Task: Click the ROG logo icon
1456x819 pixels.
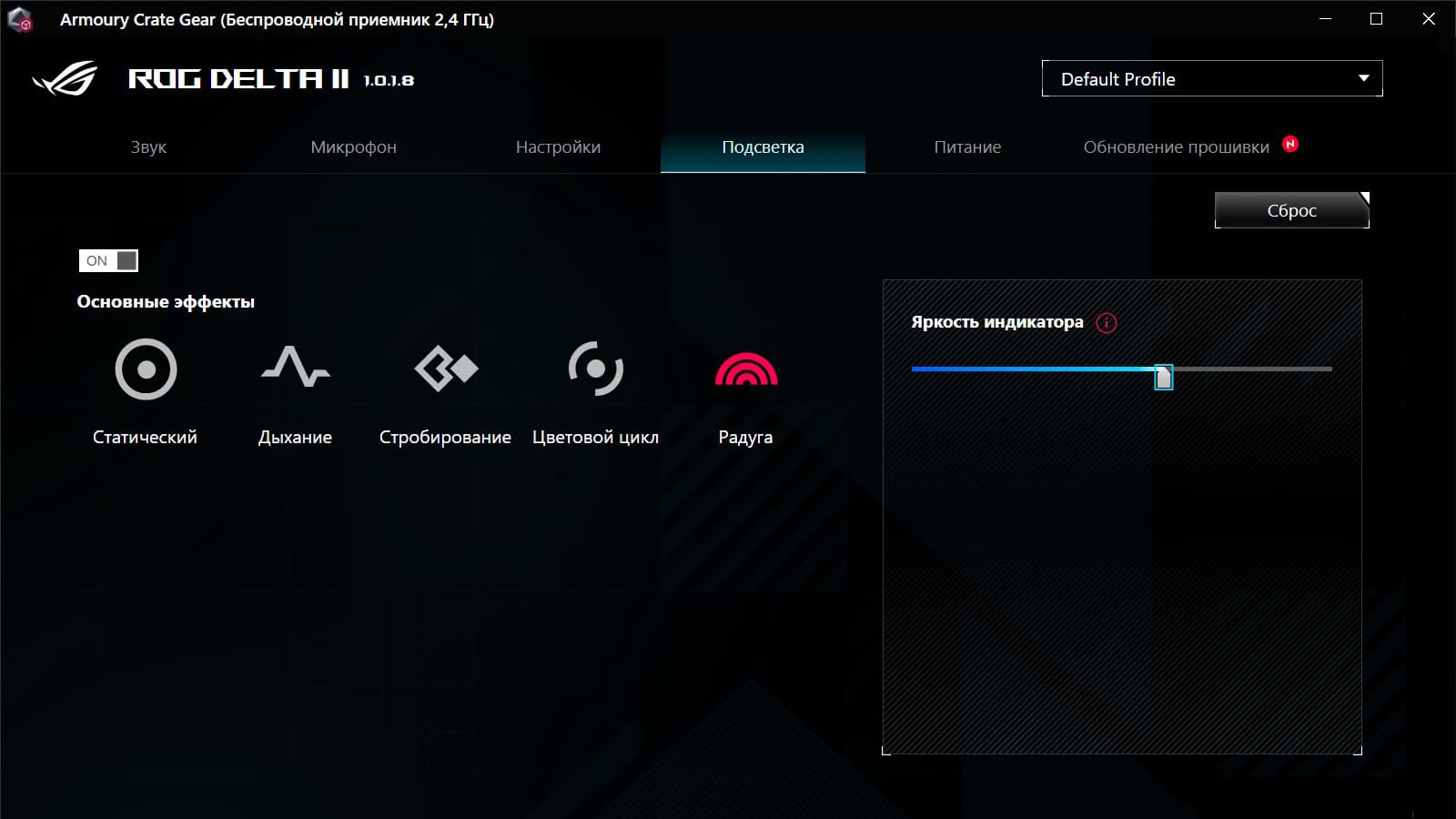Action: coord(65,79)
